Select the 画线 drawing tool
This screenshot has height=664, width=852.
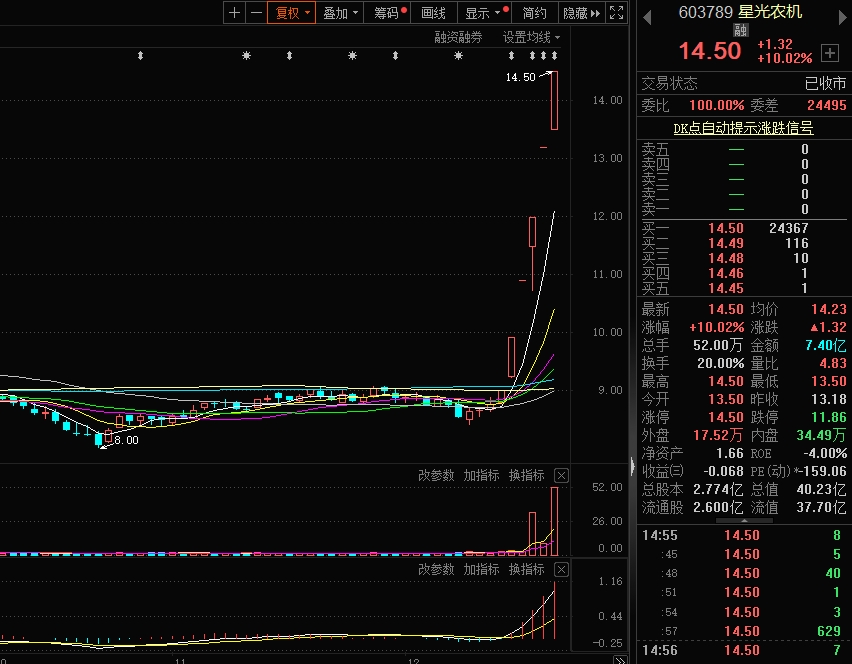pyautogui.click(x=433, y=13)
